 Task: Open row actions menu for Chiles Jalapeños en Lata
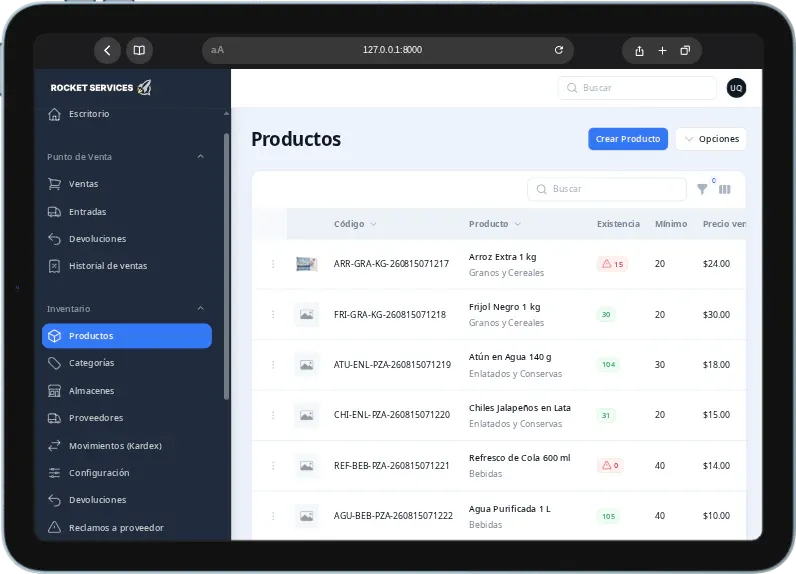coord(273,415)
